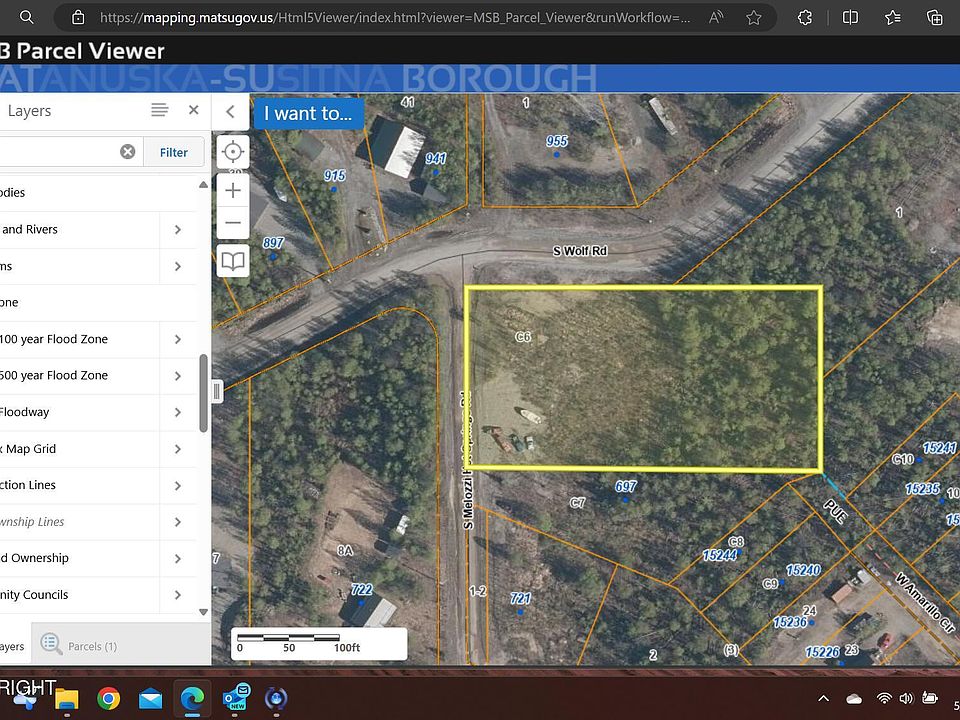960x720 pixels.
Task: Expand the 500 year Flood Zone layer
Action: [x=178, y=376]
